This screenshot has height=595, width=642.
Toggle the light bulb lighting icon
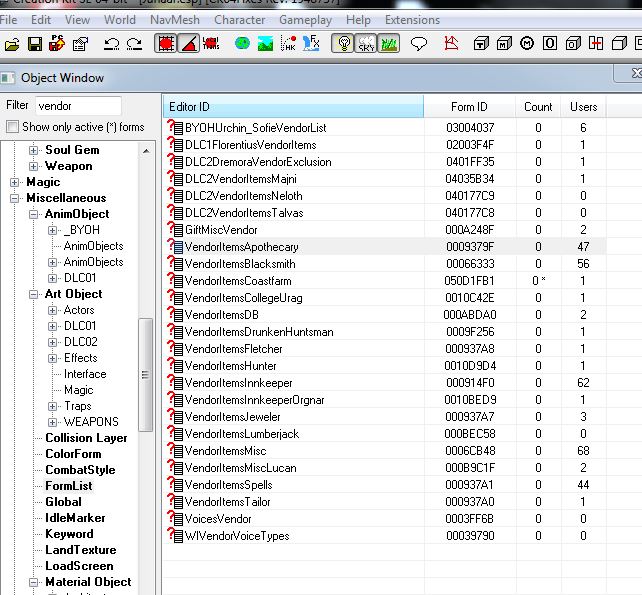tap(342, 43)
